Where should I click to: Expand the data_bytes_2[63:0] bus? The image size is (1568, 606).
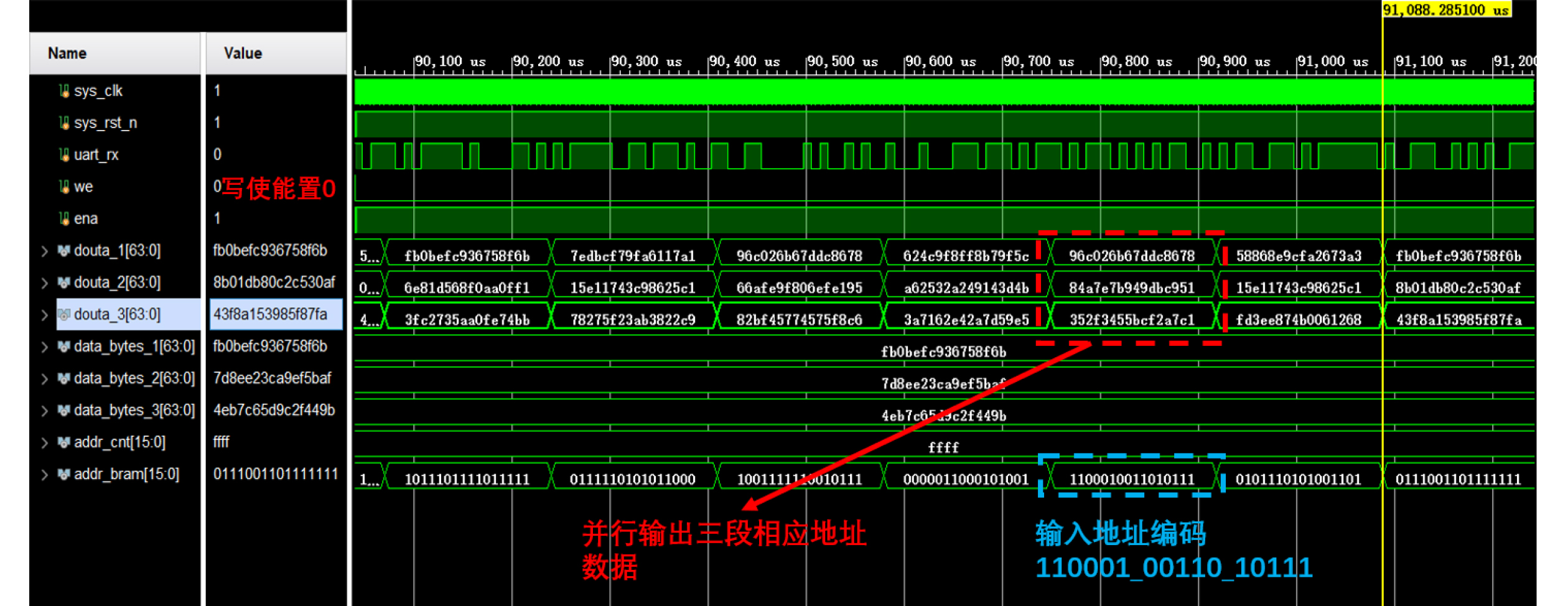click(44, 379)
